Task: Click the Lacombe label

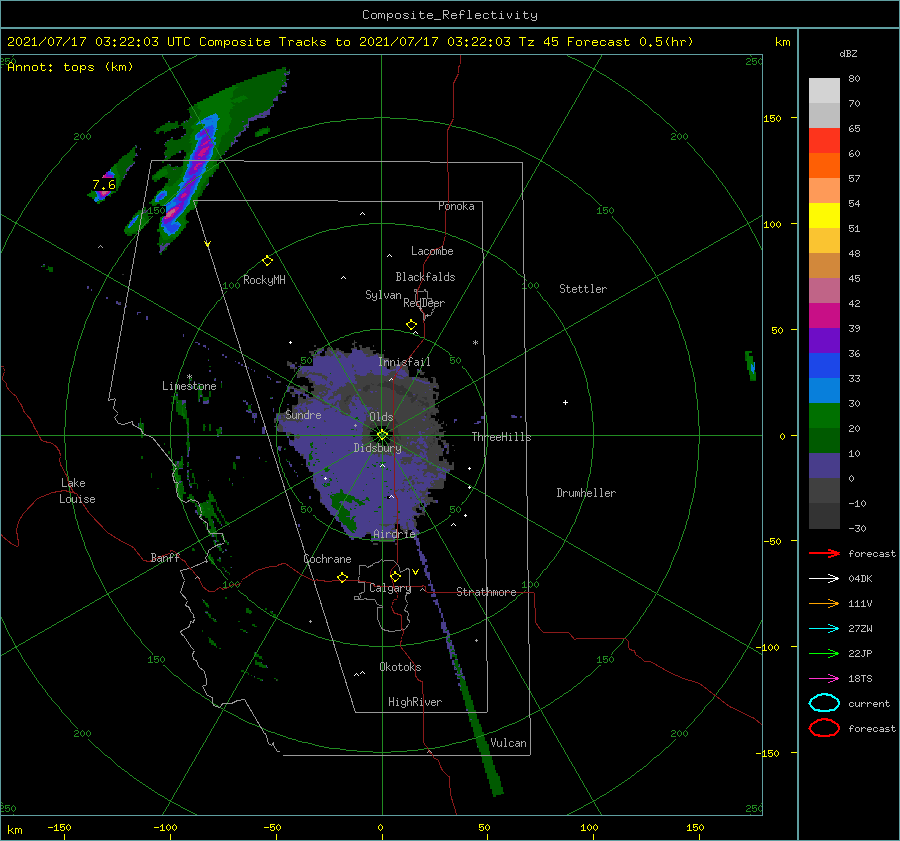Action: coord(432,251)
